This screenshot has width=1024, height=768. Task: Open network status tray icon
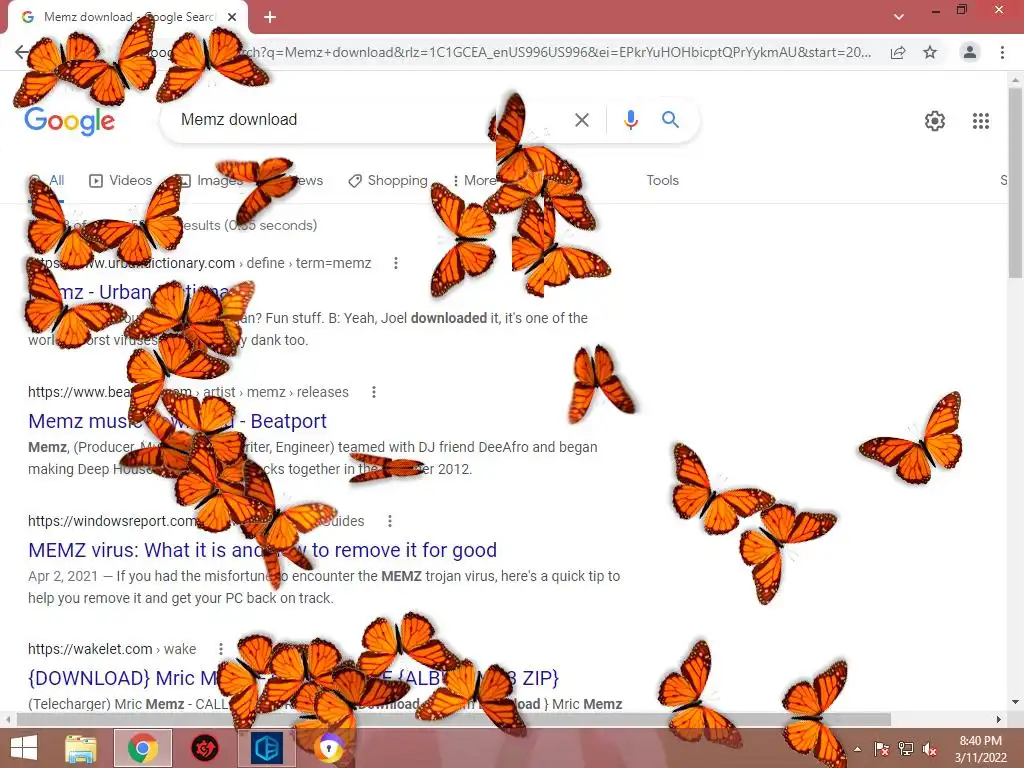(x=906, y=748)
